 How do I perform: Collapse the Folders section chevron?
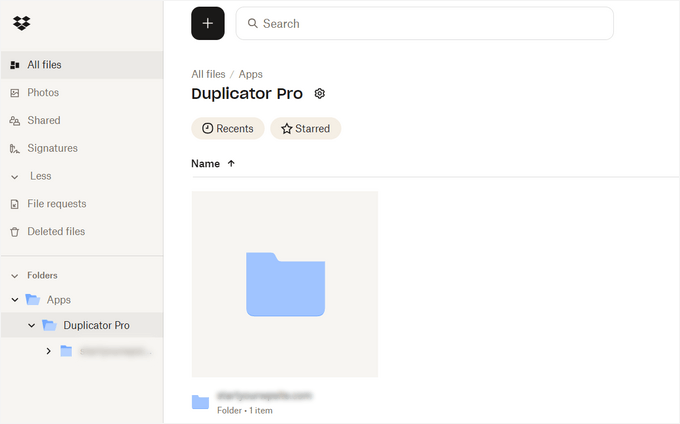click(15, 276)
